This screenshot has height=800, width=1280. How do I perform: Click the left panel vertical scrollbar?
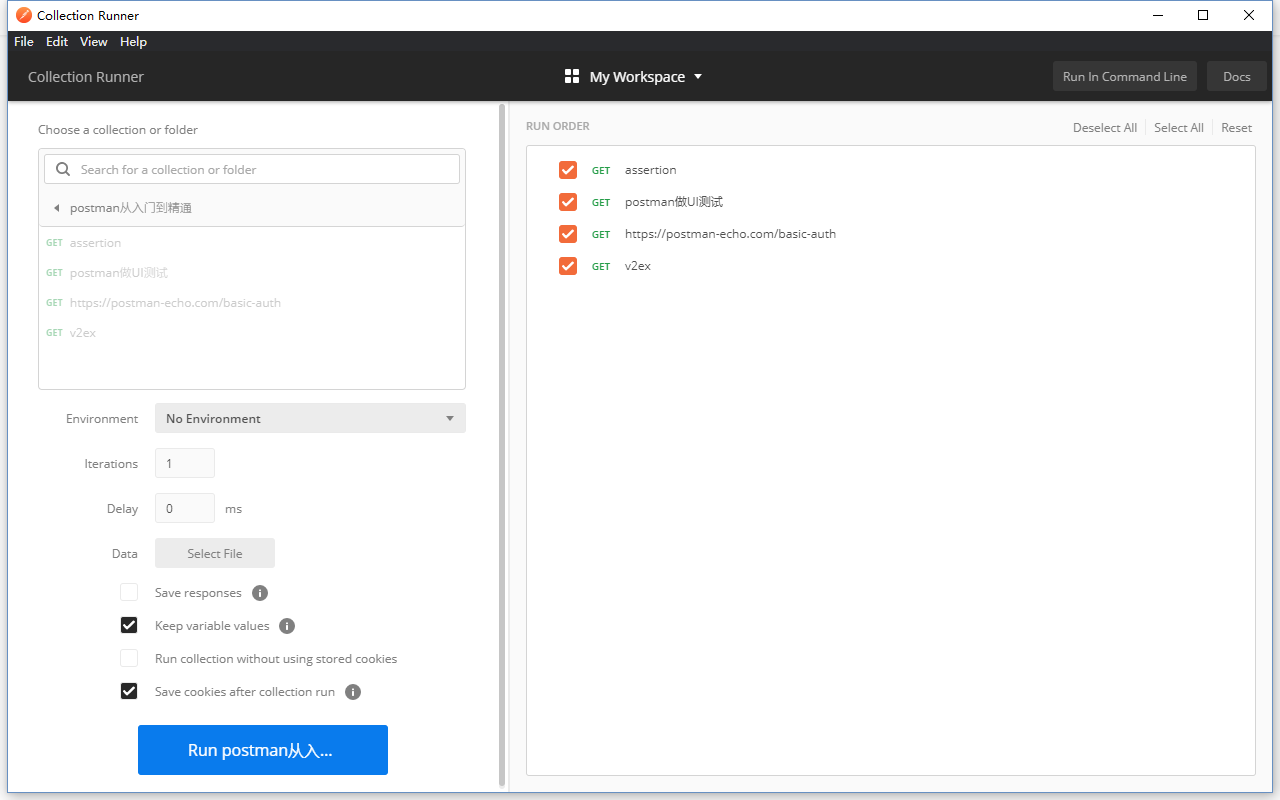pyautogui.click(x=502, y=440)
